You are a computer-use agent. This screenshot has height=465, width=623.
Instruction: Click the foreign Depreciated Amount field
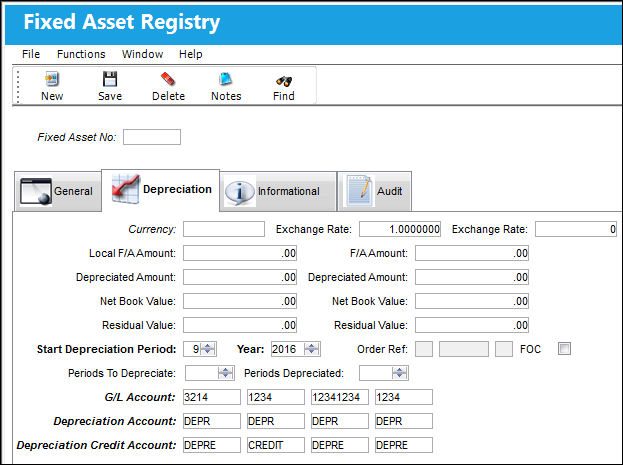472,277
